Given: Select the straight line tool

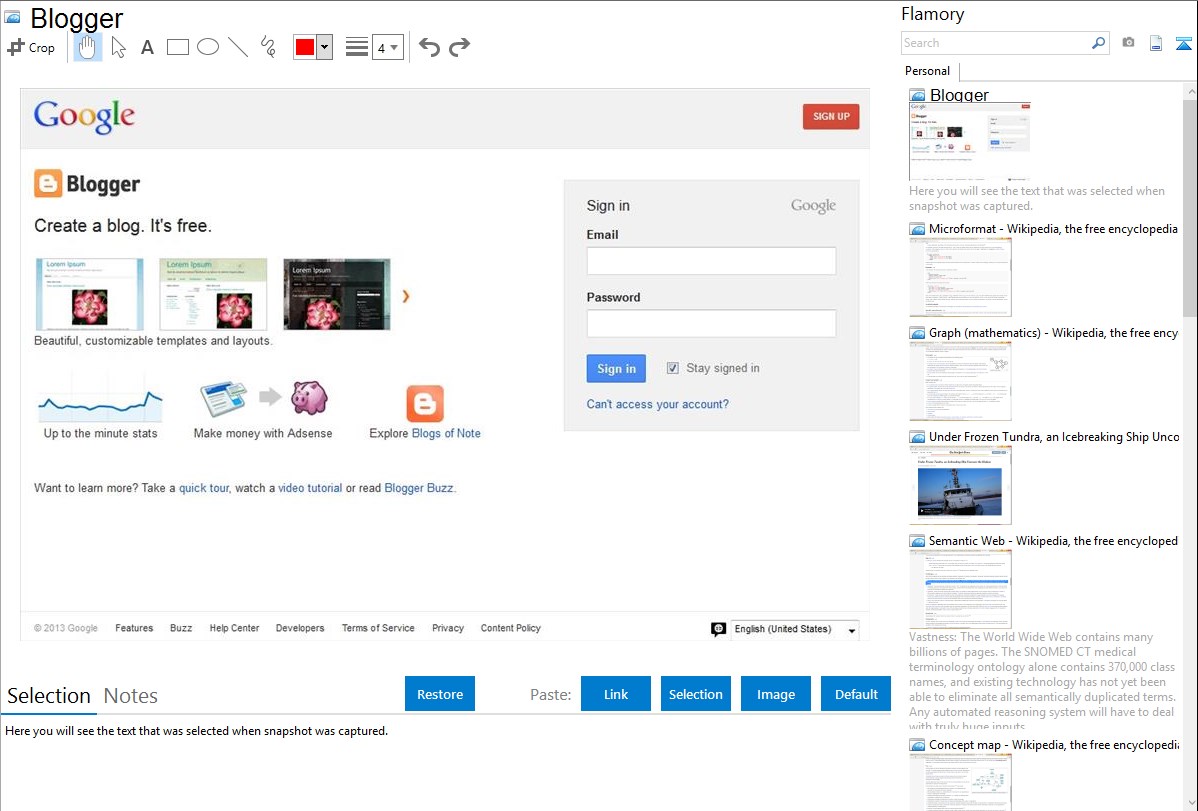Looking at the screenshot, I should [238, 47].
